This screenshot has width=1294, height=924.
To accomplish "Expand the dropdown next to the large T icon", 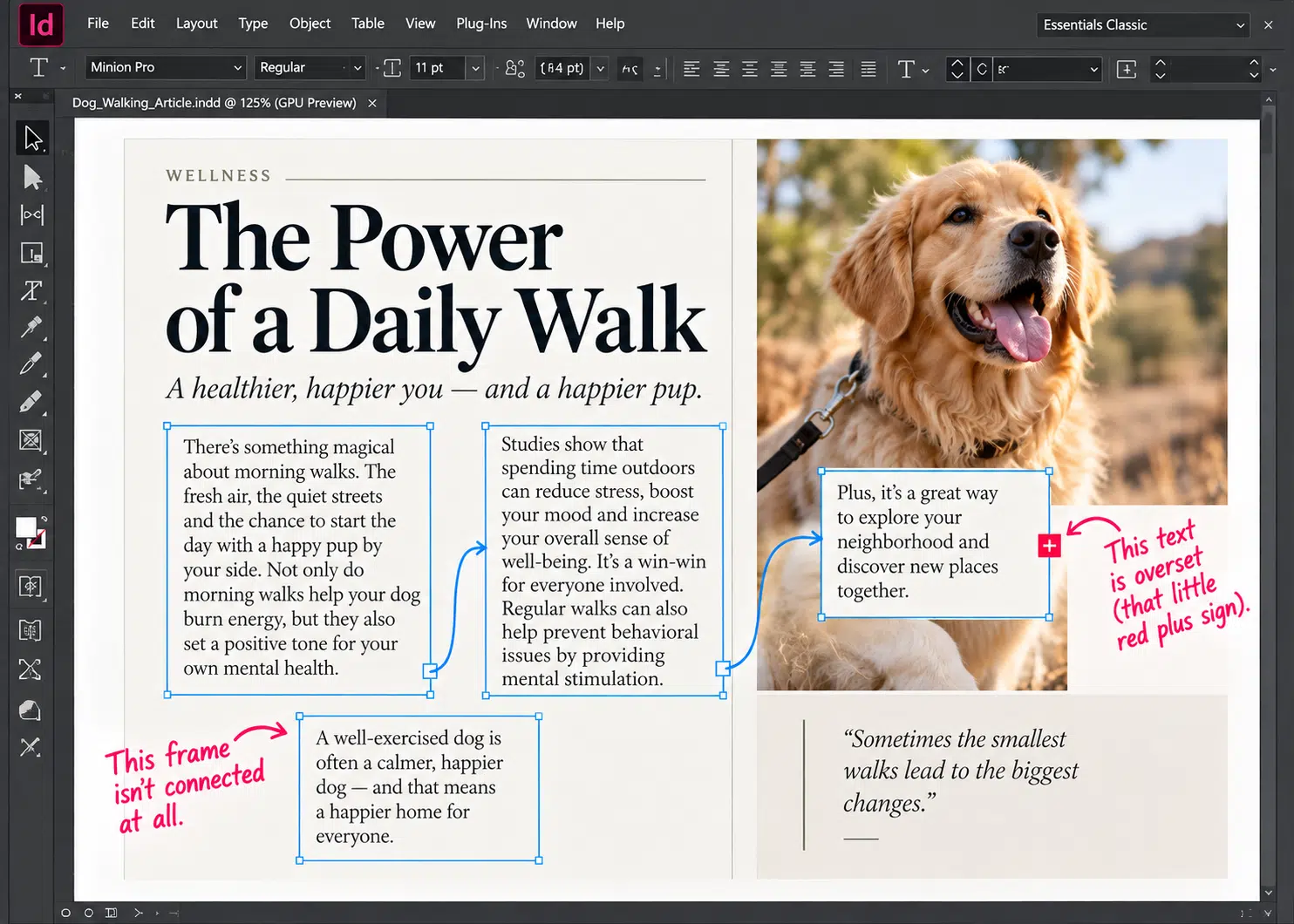I will pyautogui.click(x=925, y=70).
